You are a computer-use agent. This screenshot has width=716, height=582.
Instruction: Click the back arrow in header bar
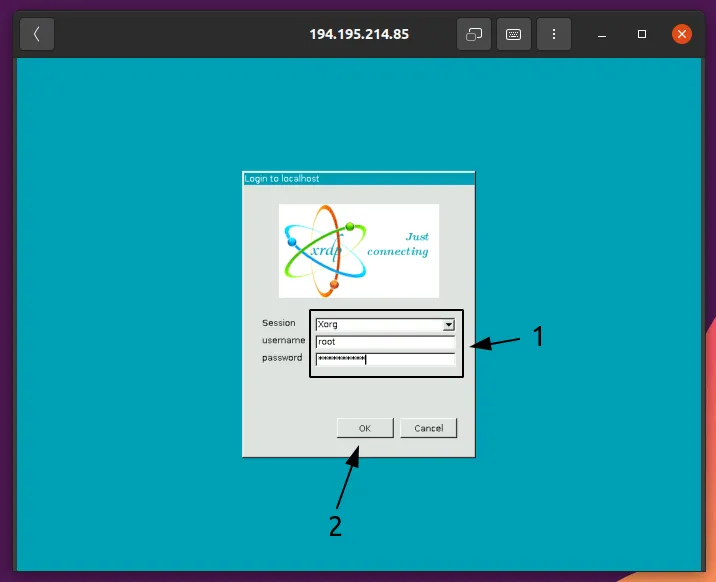[37, 34]
